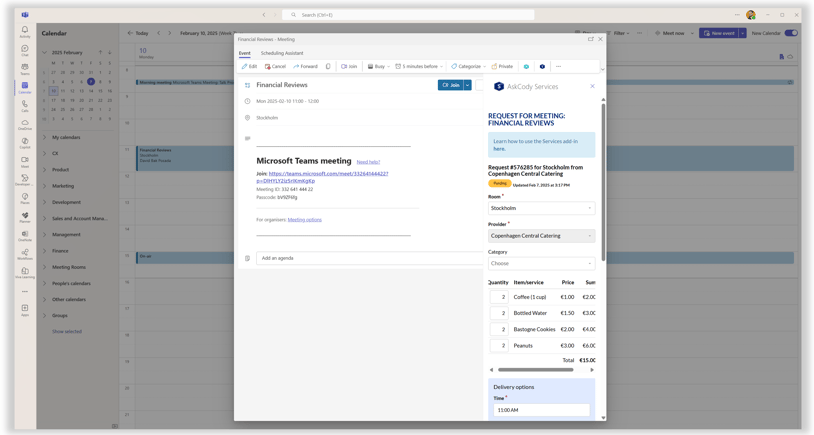Click the copy icon in meeting toolbar
This screenshot has width=814, height=435.
[328, 66]
